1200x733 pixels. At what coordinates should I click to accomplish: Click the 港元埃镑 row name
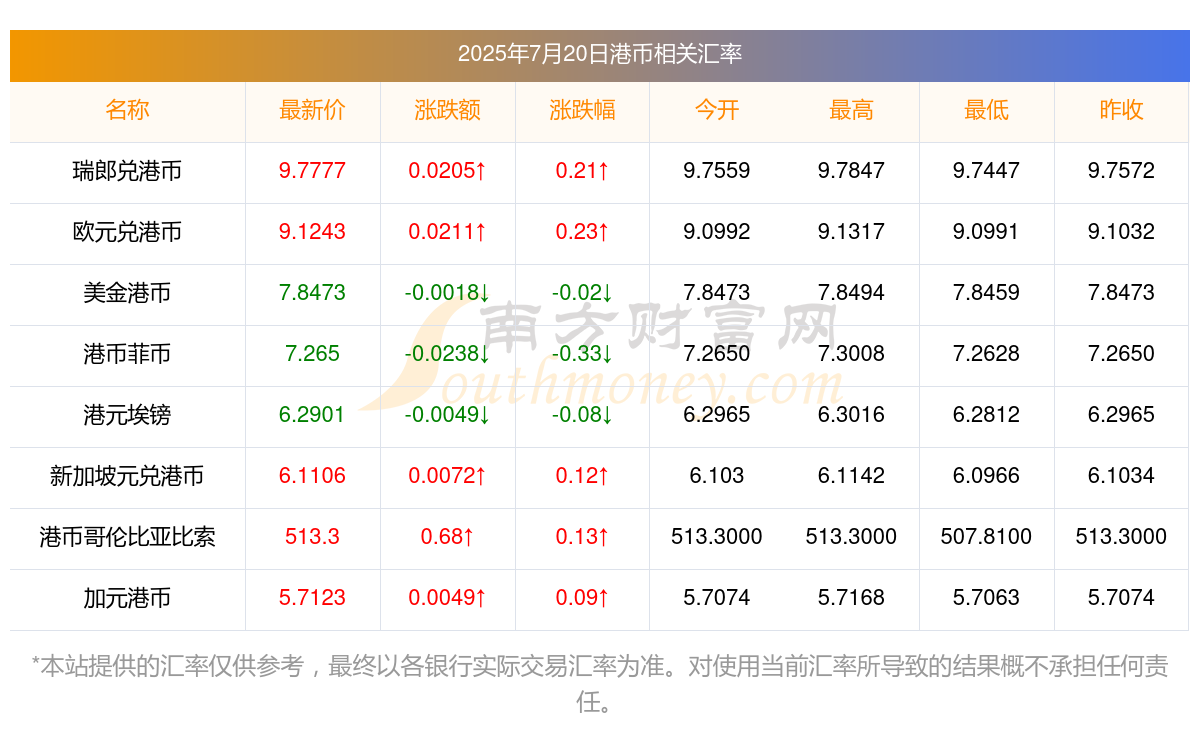pyautogui.click(x=127, y=415)
